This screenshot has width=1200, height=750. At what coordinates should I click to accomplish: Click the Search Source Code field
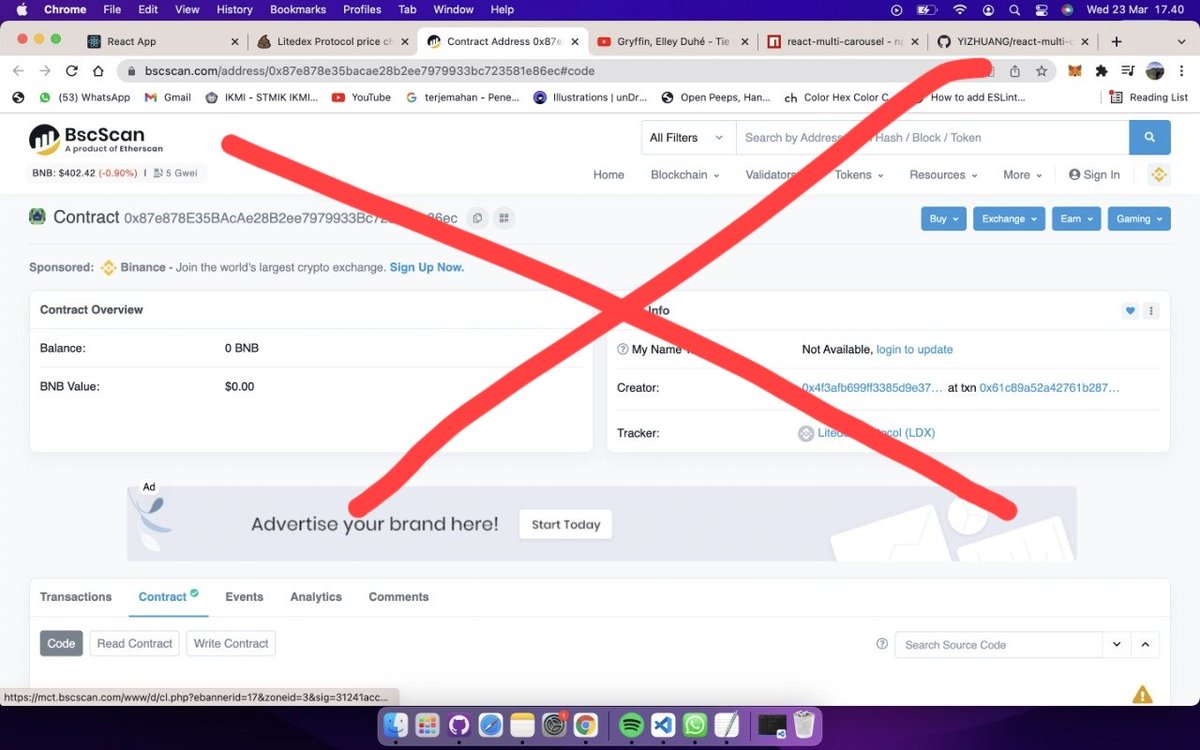[998, 645]
